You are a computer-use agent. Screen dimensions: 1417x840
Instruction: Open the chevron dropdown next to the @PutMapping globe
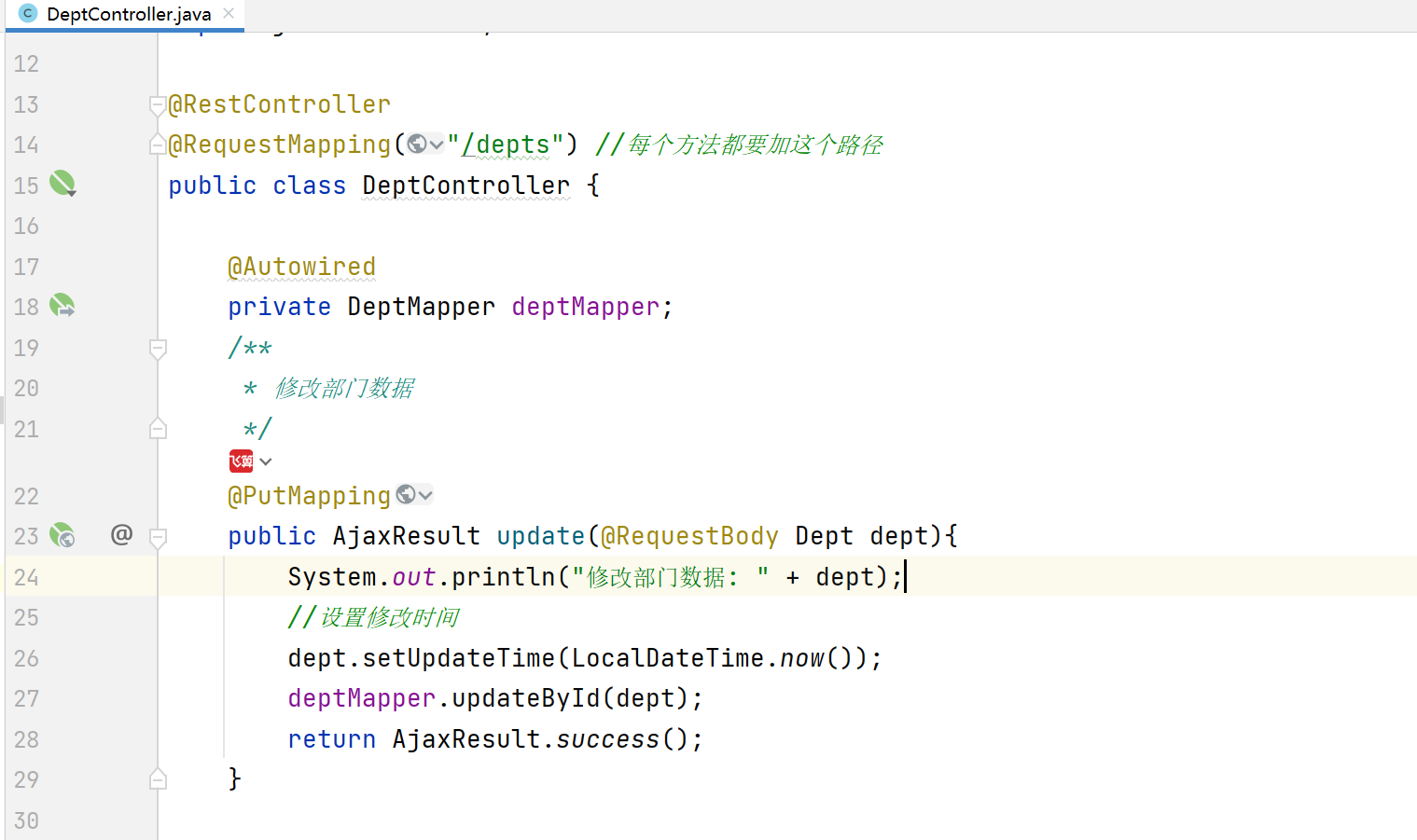pos(425,495)
